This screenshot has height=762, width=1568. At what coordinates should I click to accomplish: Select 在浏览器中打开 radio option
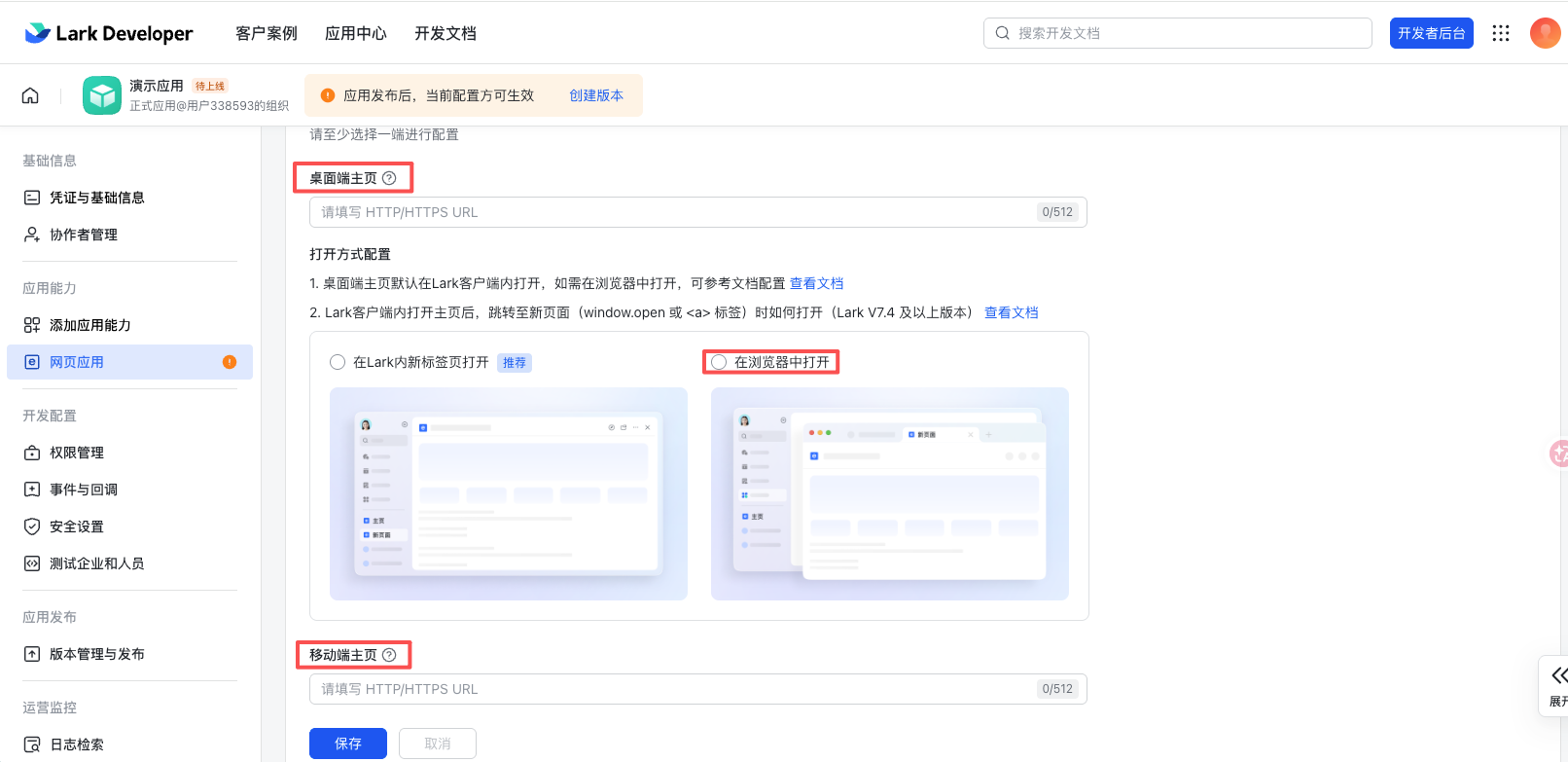pos(719,362)
